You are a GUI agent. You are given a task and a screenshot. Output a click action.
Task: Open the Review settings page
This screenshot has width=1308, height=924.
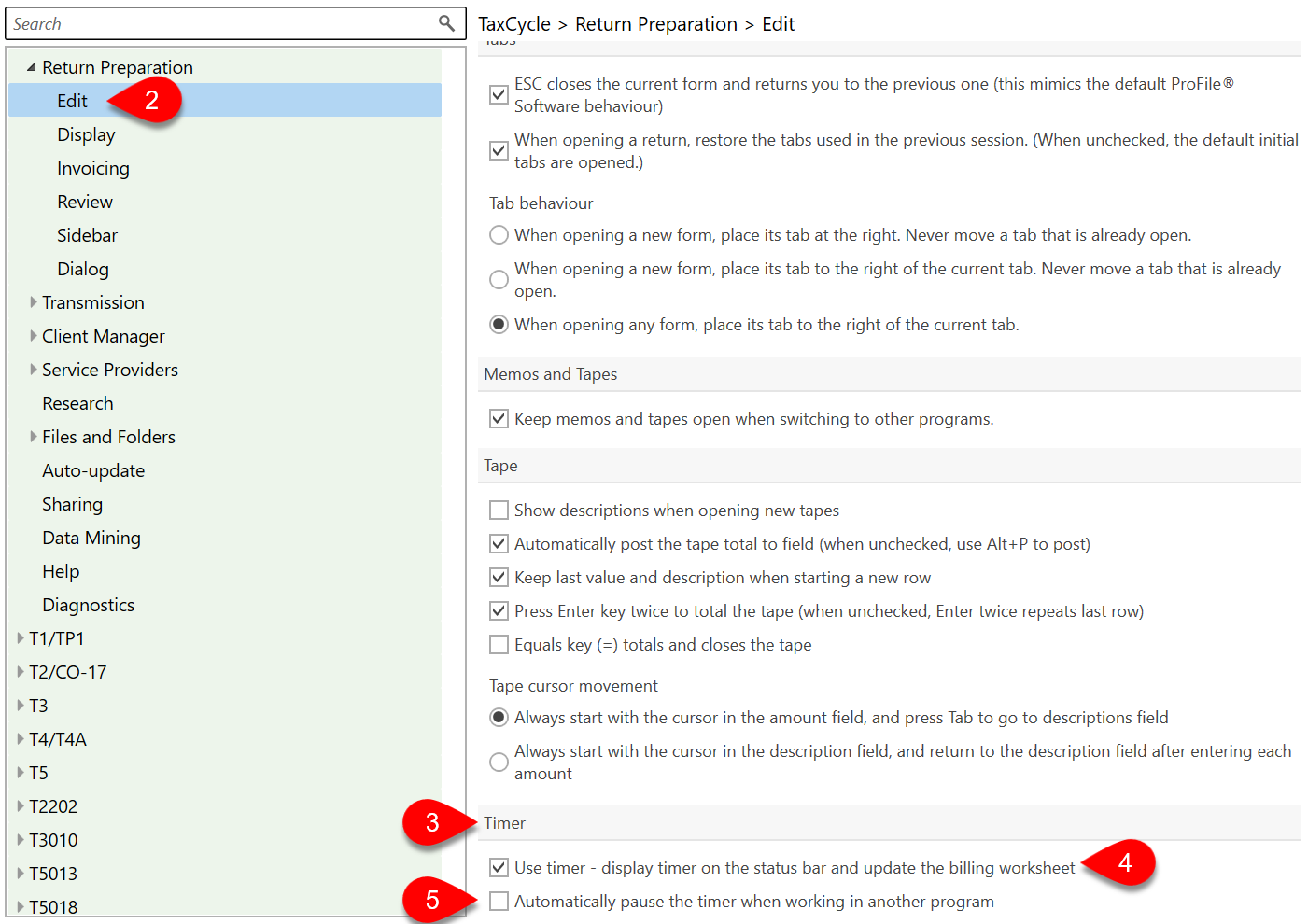coord(85,202)
